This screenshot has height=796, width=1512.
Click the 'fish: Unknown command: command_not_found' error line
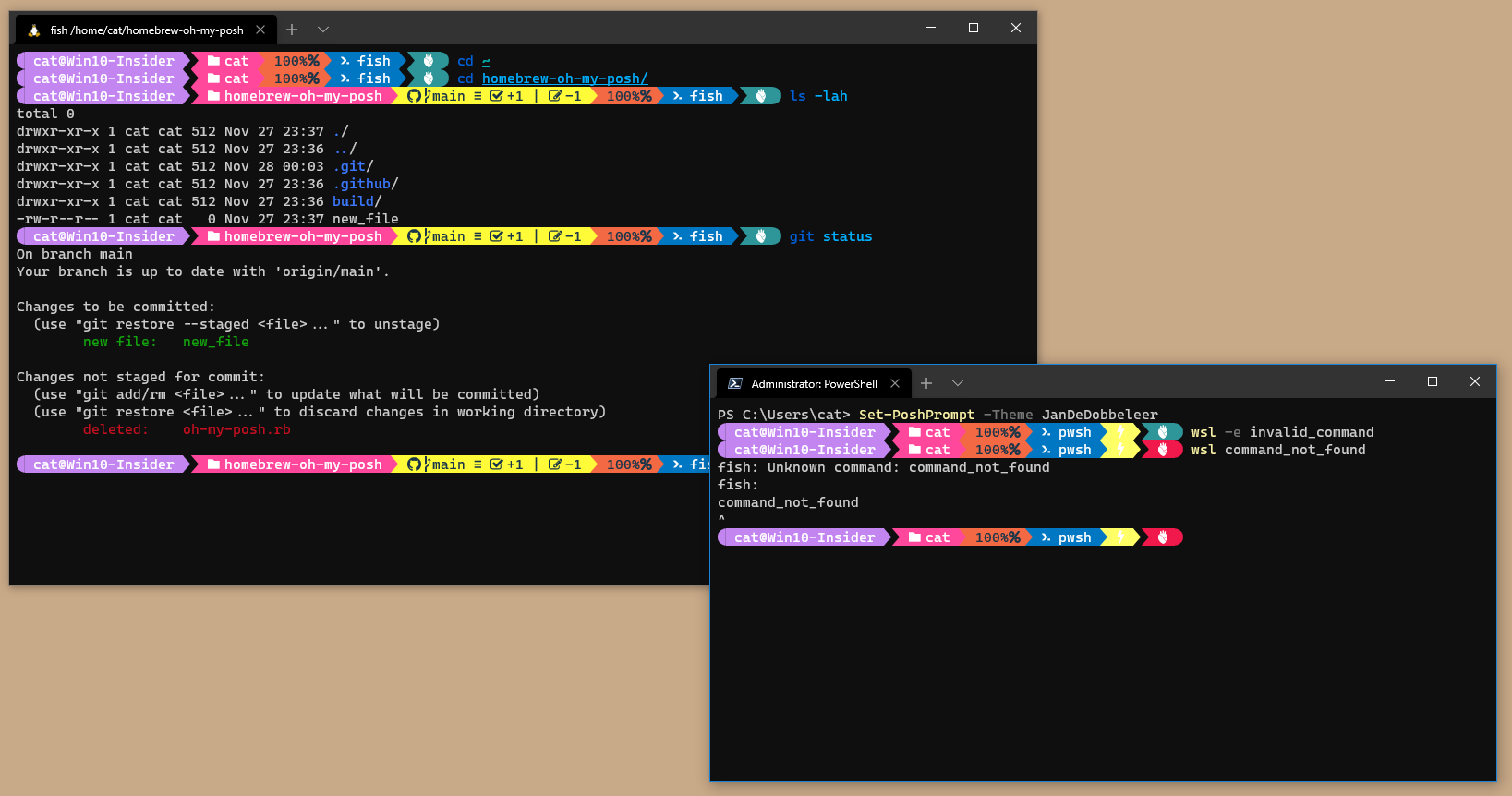coord(884,467)
